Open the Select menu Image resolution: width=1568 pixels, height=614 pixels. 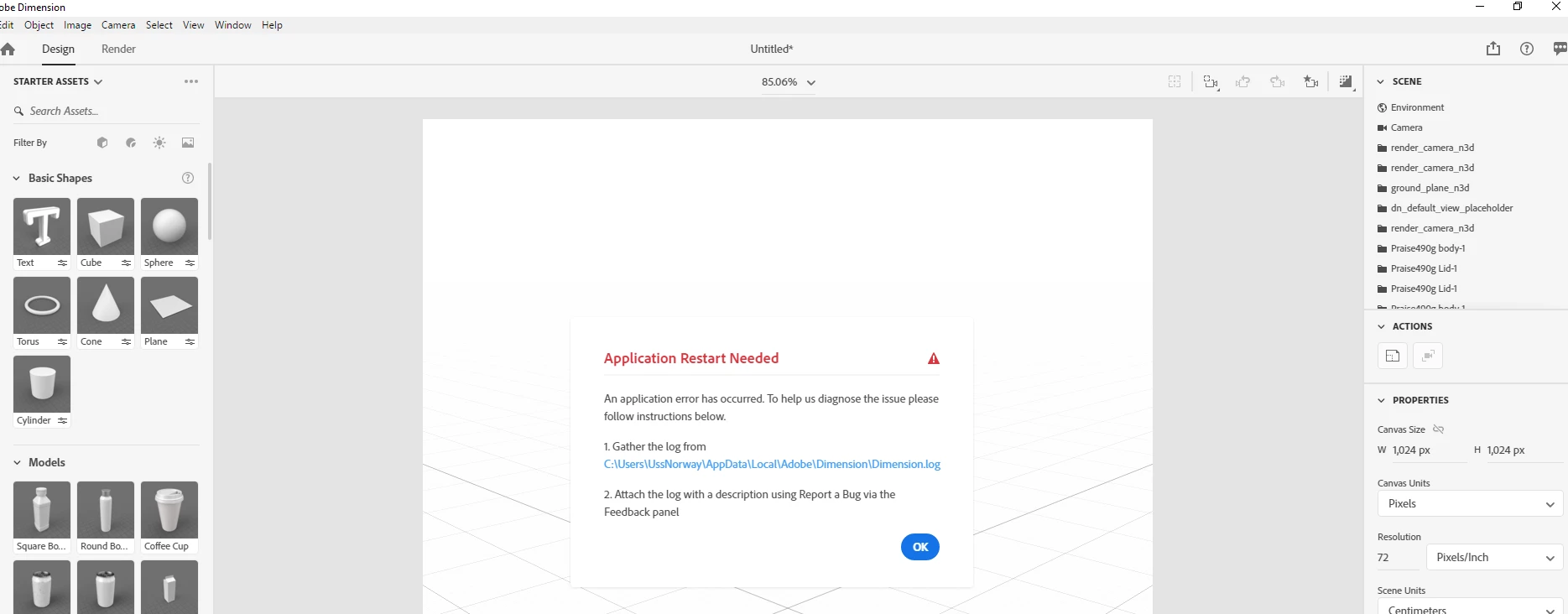point(159,25)
